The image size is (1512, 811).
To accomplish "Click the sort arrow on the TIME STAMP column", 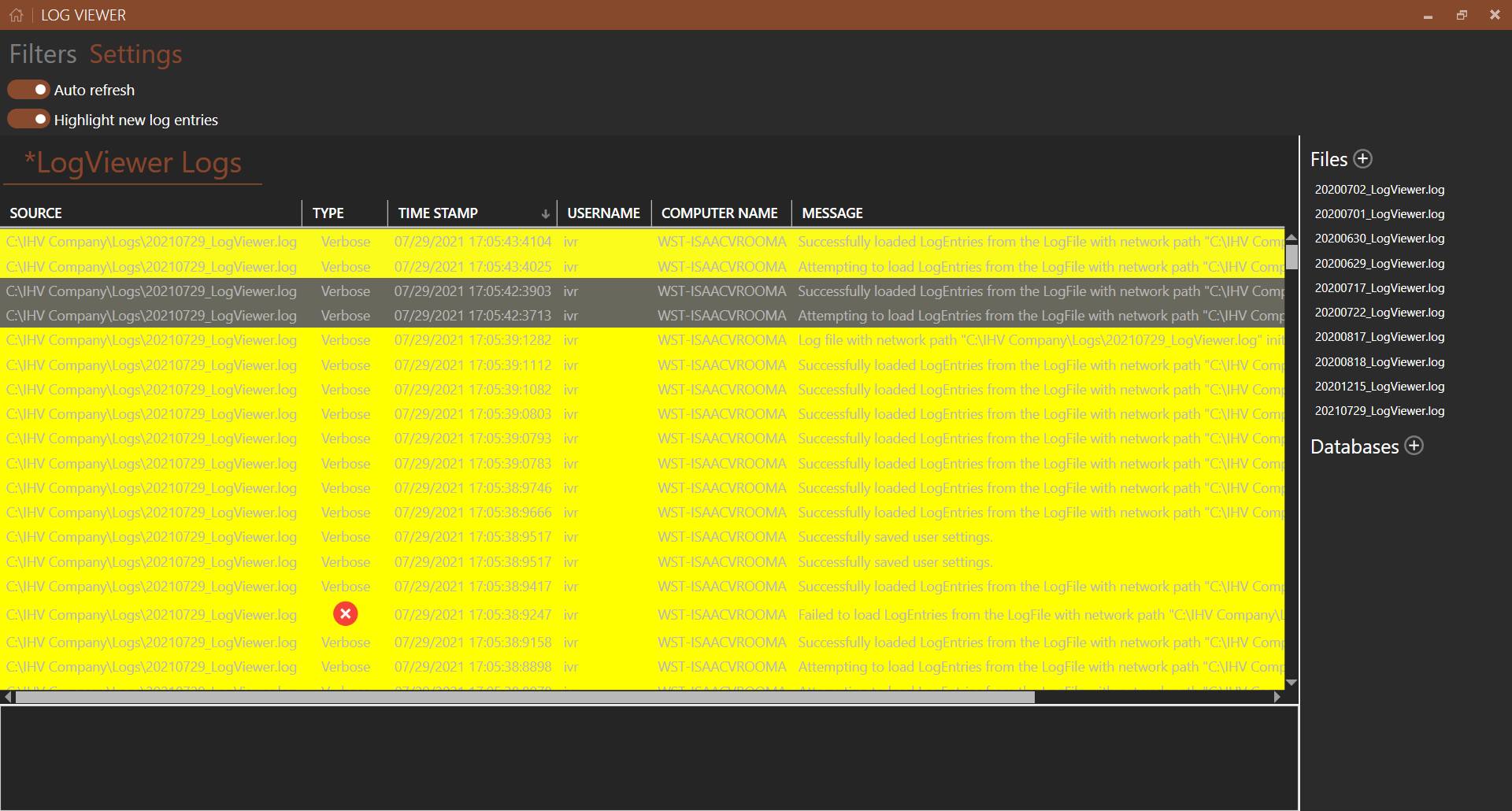I will [x=546, y=213].
